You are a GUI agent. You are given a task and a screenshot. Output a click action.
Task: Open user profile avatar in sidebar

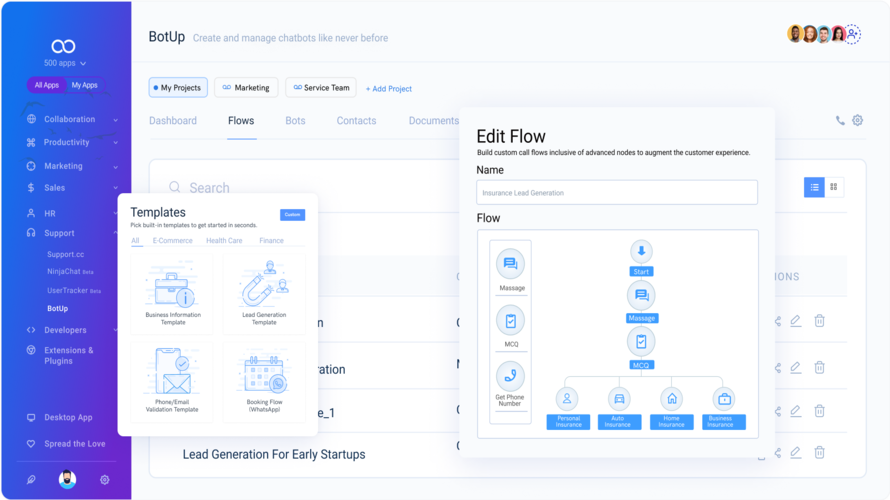68,480
